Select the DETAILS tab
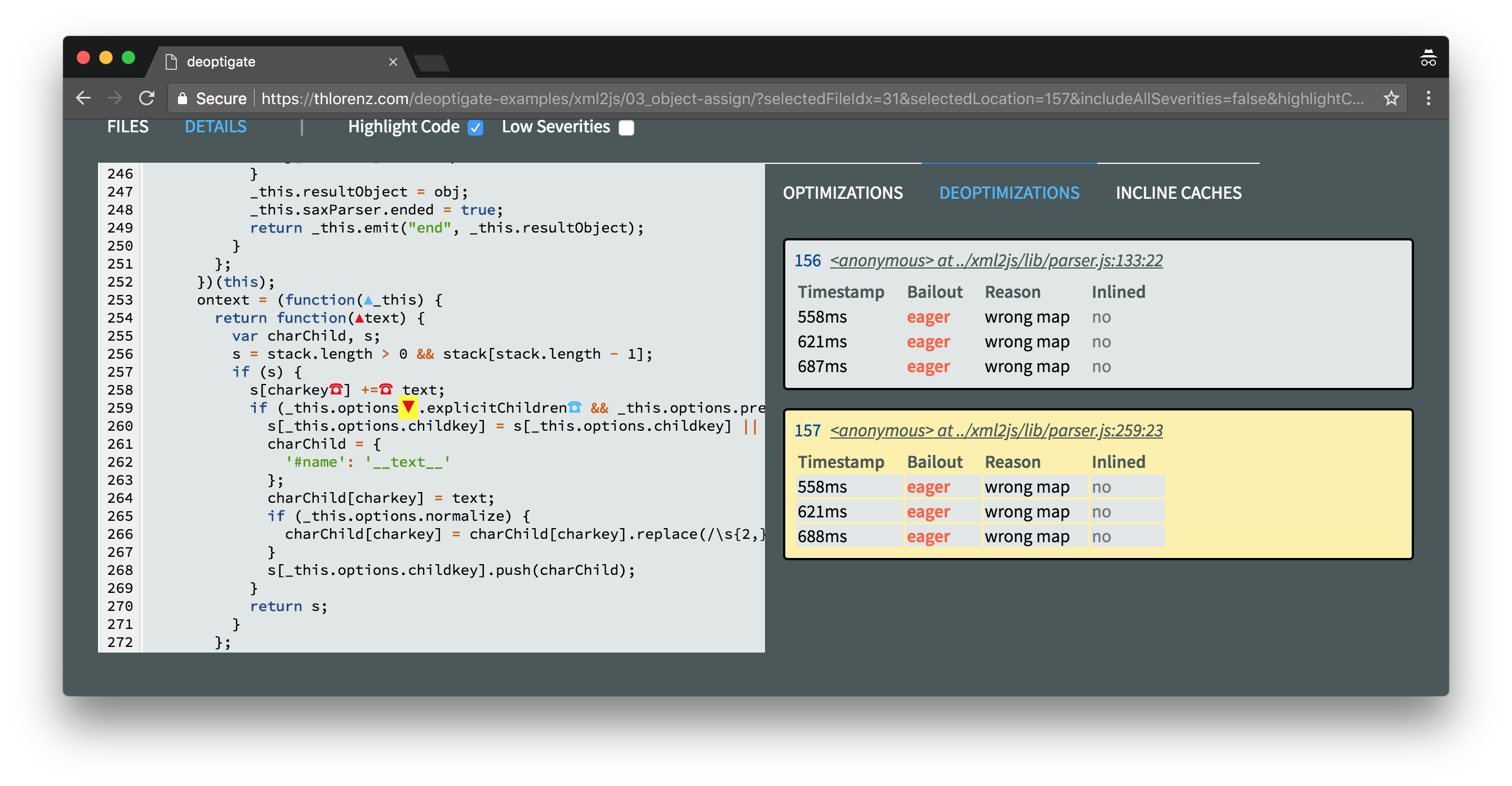This screenshot has width=1512, height=786. (215, 127)
